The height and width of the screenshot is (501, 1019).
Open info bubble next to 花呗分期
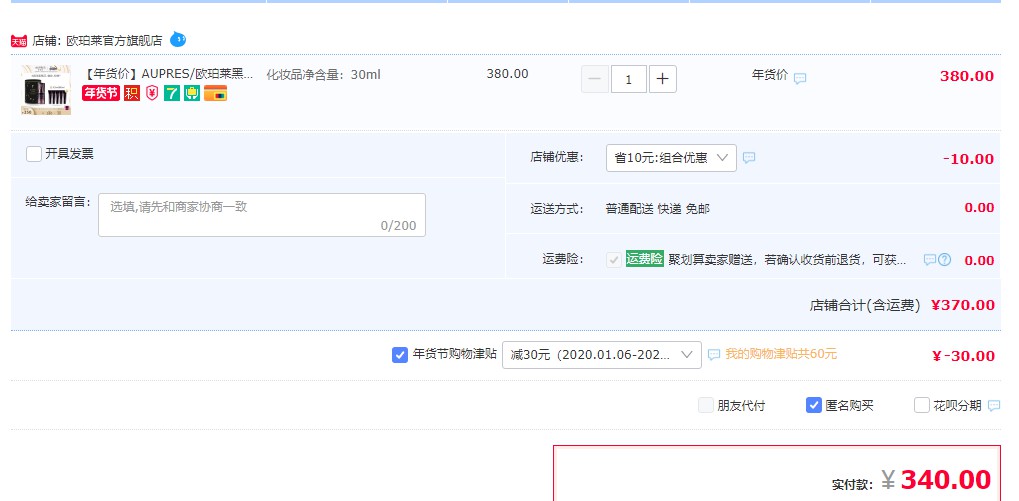click(x=994, y=405)
